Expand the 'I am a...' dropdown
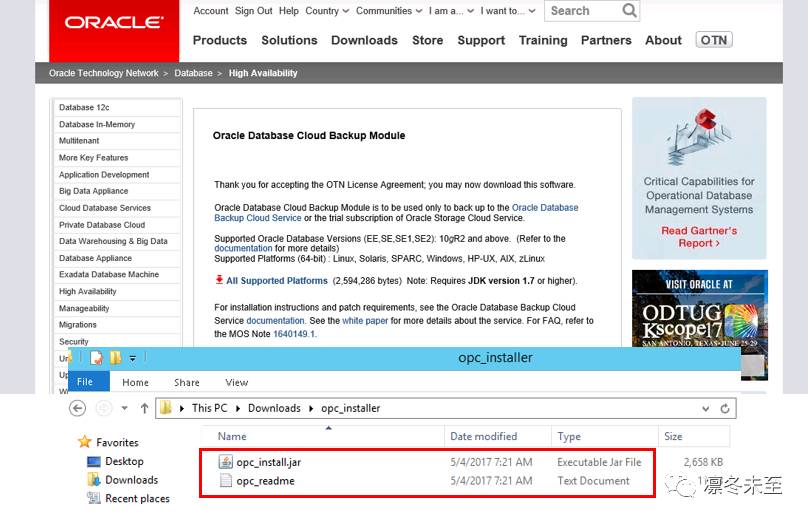Image resolution: width=808 pixels, height=520 pixels. (x=451, y=11)
